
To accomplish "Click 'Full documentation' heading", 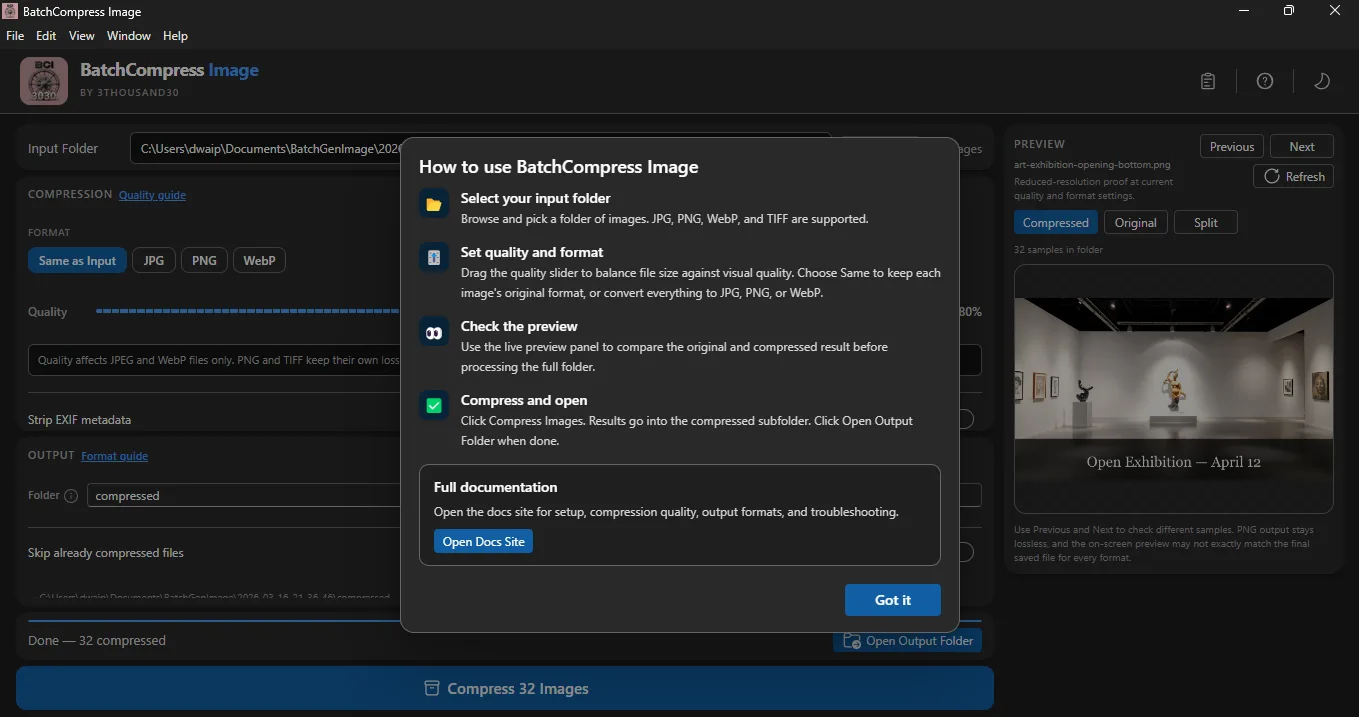I will point(496,487).
